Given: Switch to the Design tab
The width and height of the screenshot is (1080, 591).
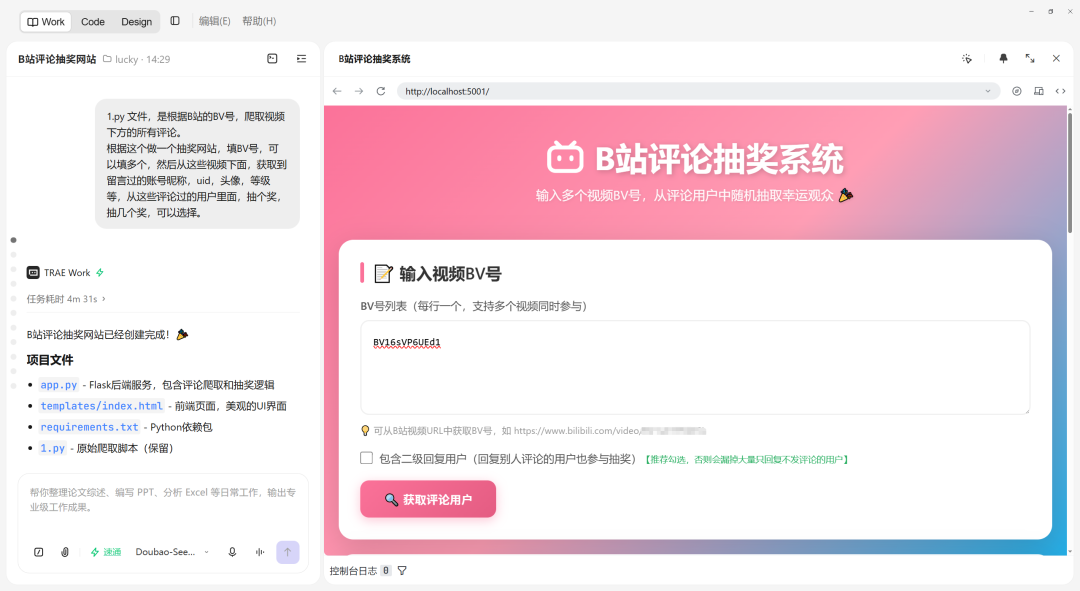Looking at the screenshot, I should [136, 21].
